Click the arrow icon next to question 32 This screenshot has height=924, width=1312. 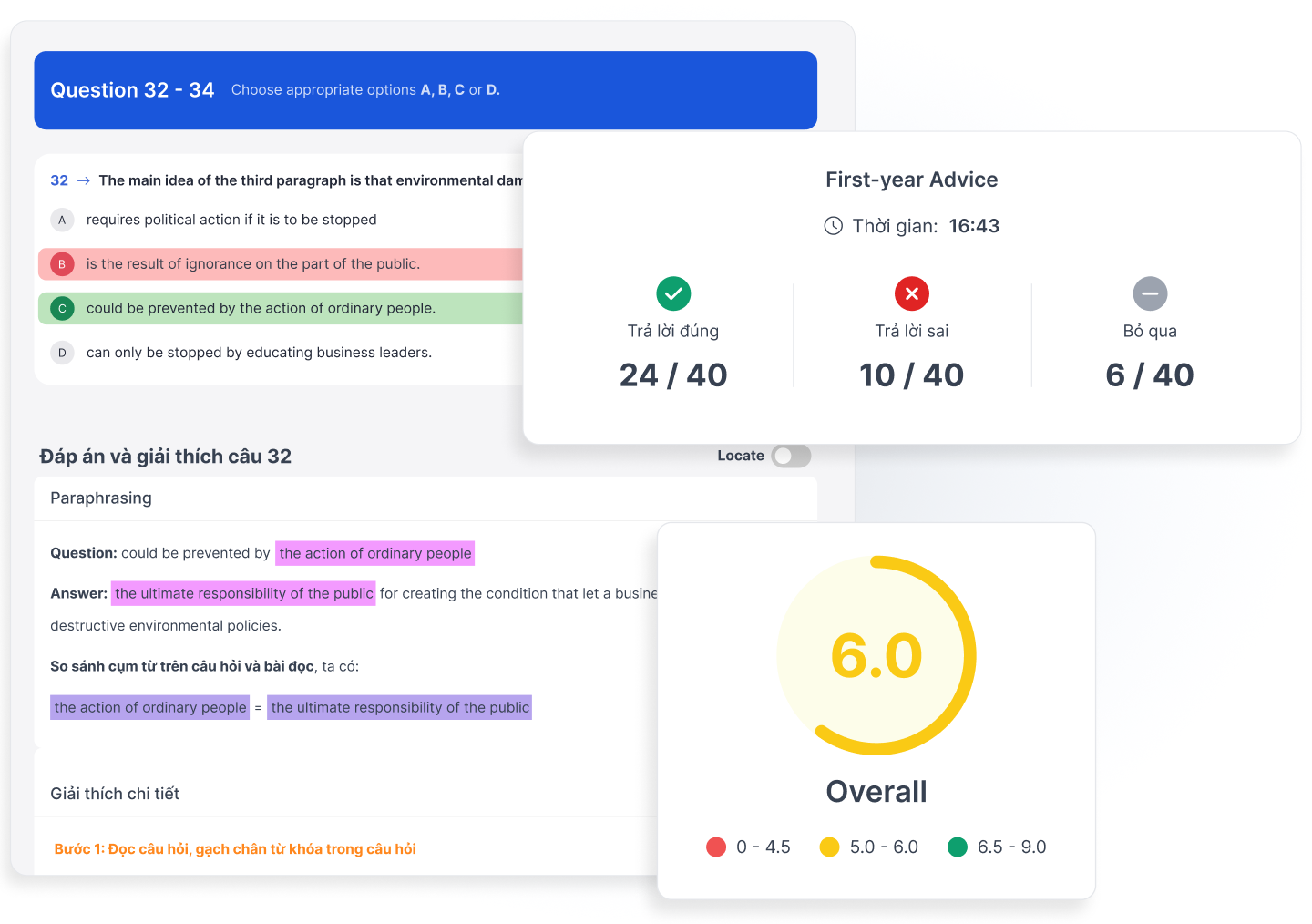[x=84, y=180]
